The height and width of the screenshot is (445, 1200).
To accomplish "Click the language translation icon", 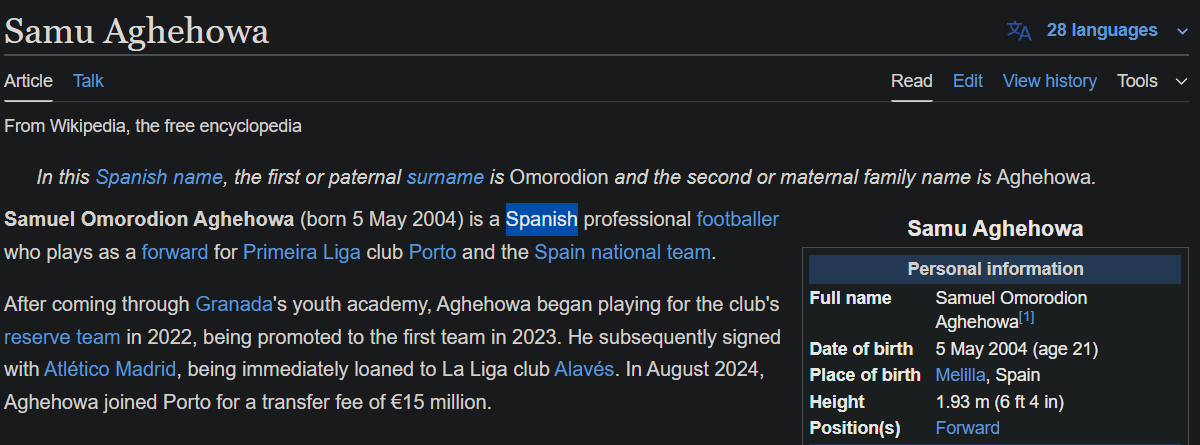I will 1019,31.
